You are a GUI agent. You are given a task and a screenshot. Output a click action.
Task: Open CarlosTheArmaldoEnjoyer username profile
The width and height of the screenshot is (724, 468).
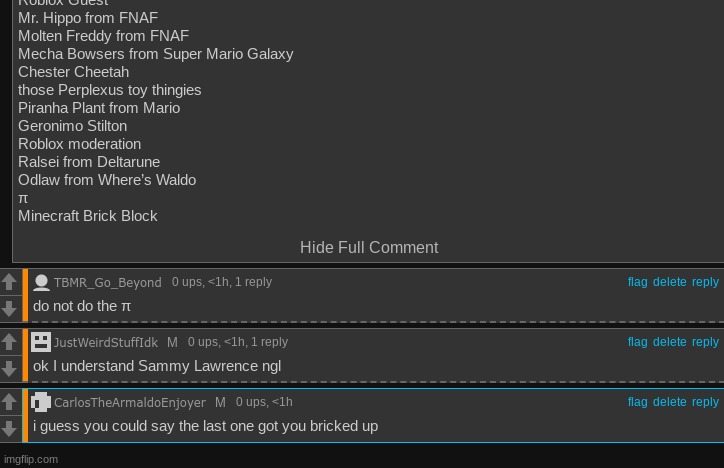pyautogui.click(x=130, y=402)
